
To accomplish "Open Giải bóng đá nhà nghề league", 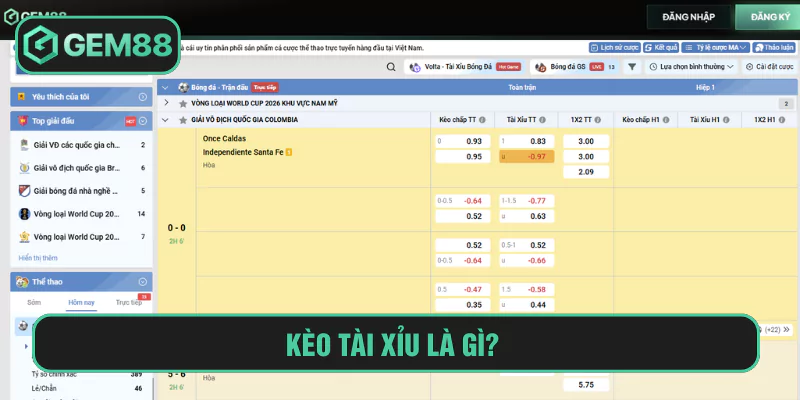I will (82, 191).
